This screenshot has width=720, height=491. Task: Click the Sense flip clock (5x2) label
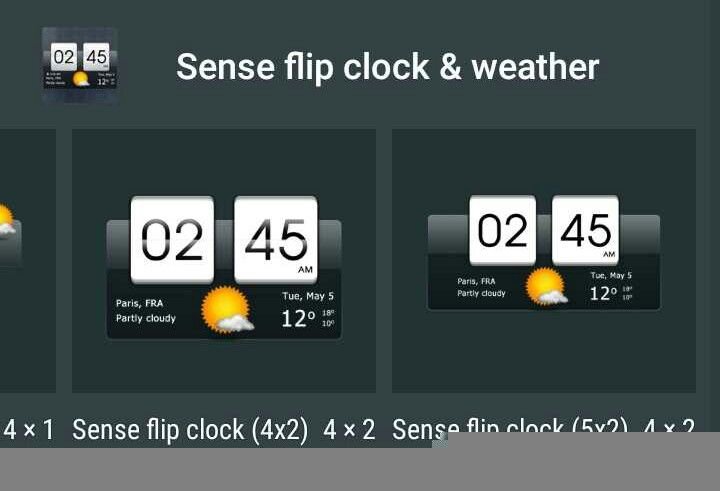coord(510,424)
